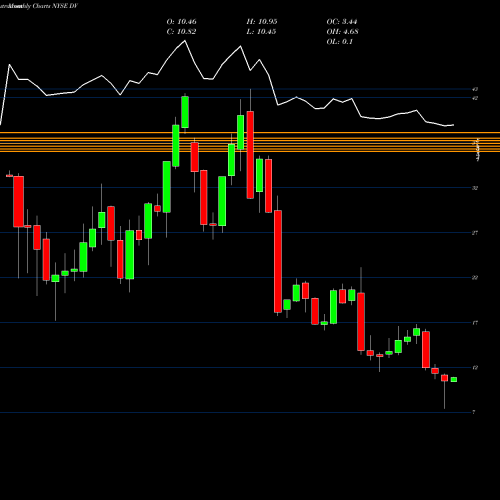
Task: Click the green candle body topping near 42
Action: tap(185, 112)
